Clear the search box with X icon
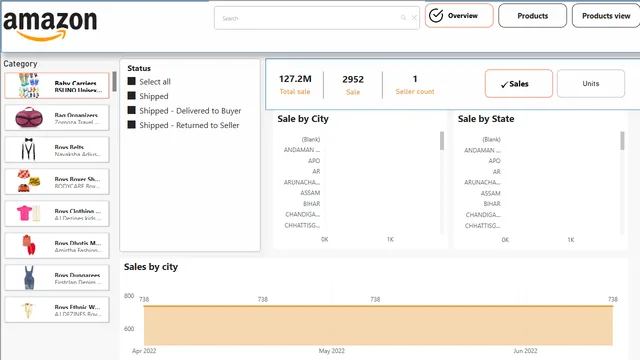This screenshot has height=360, width=640. (414, 18)
